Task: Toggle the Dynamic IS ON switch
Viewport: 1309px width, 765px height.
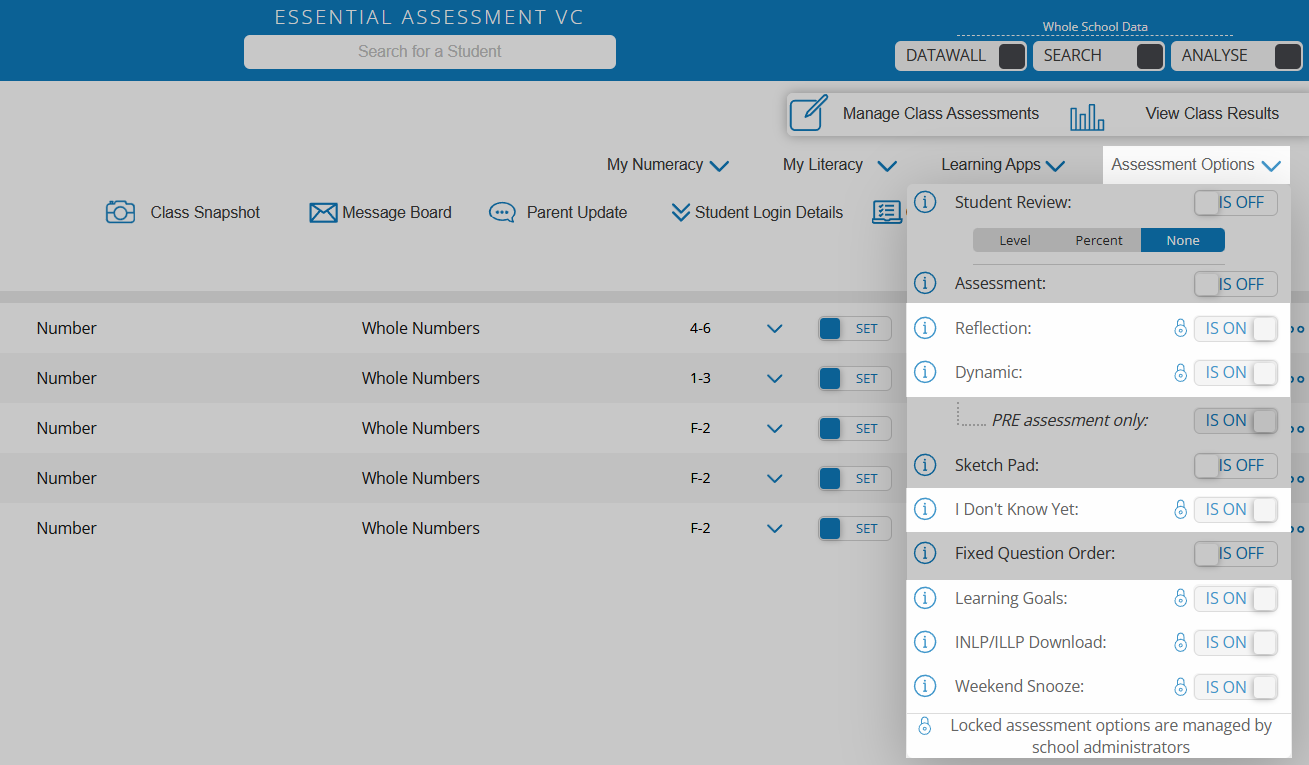Action: (1235, 372)
